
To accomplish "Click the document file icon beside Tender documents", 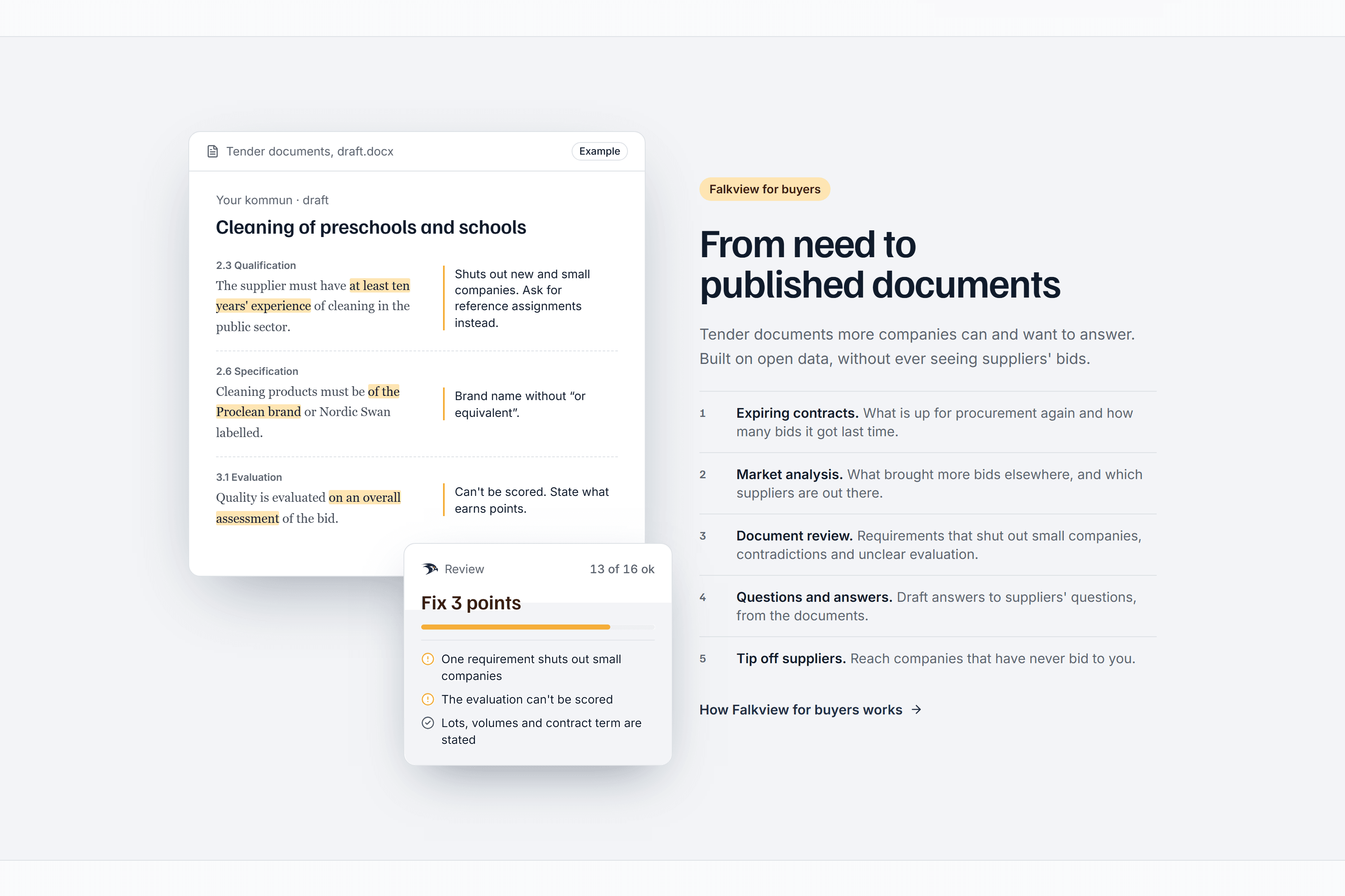I will coord(213,151).
